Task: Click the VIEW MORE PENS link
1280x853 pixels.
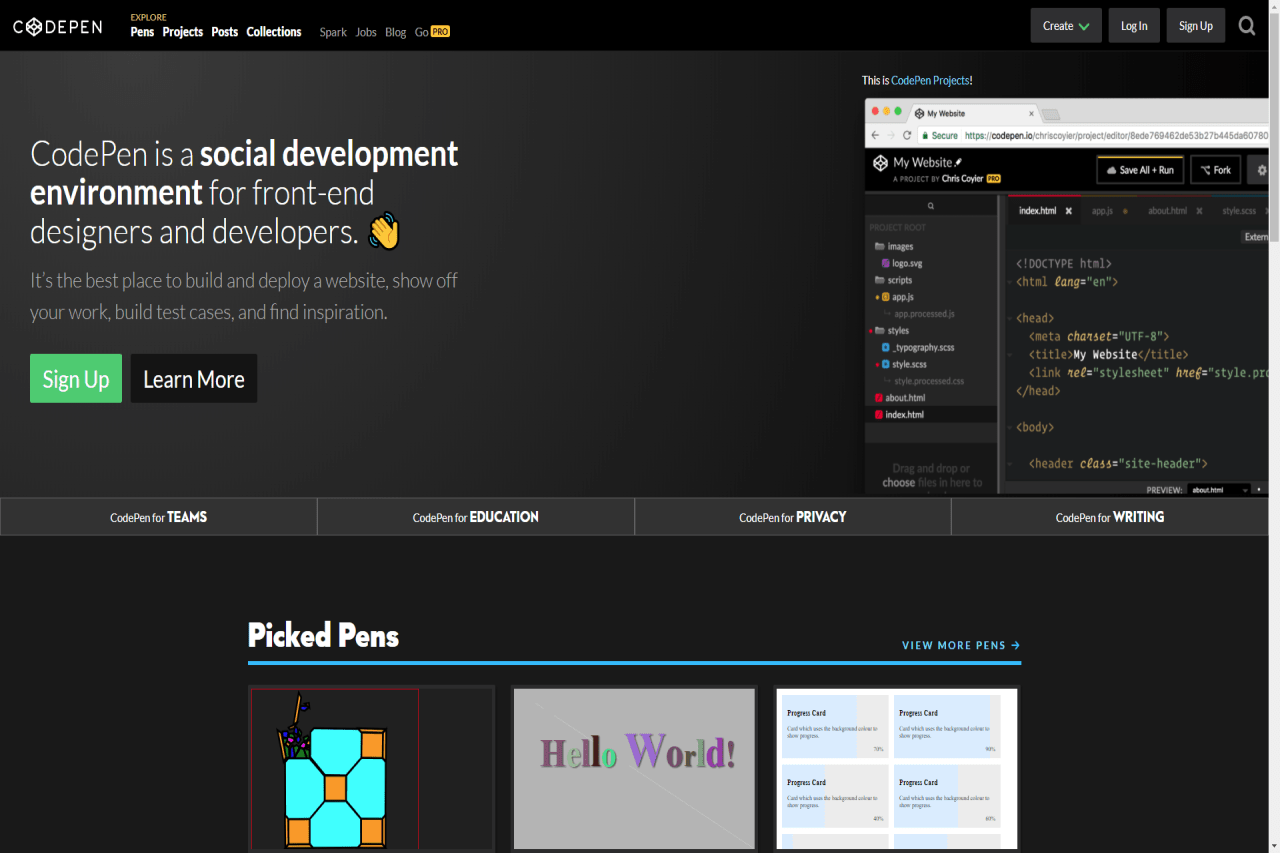Action: 961,646
